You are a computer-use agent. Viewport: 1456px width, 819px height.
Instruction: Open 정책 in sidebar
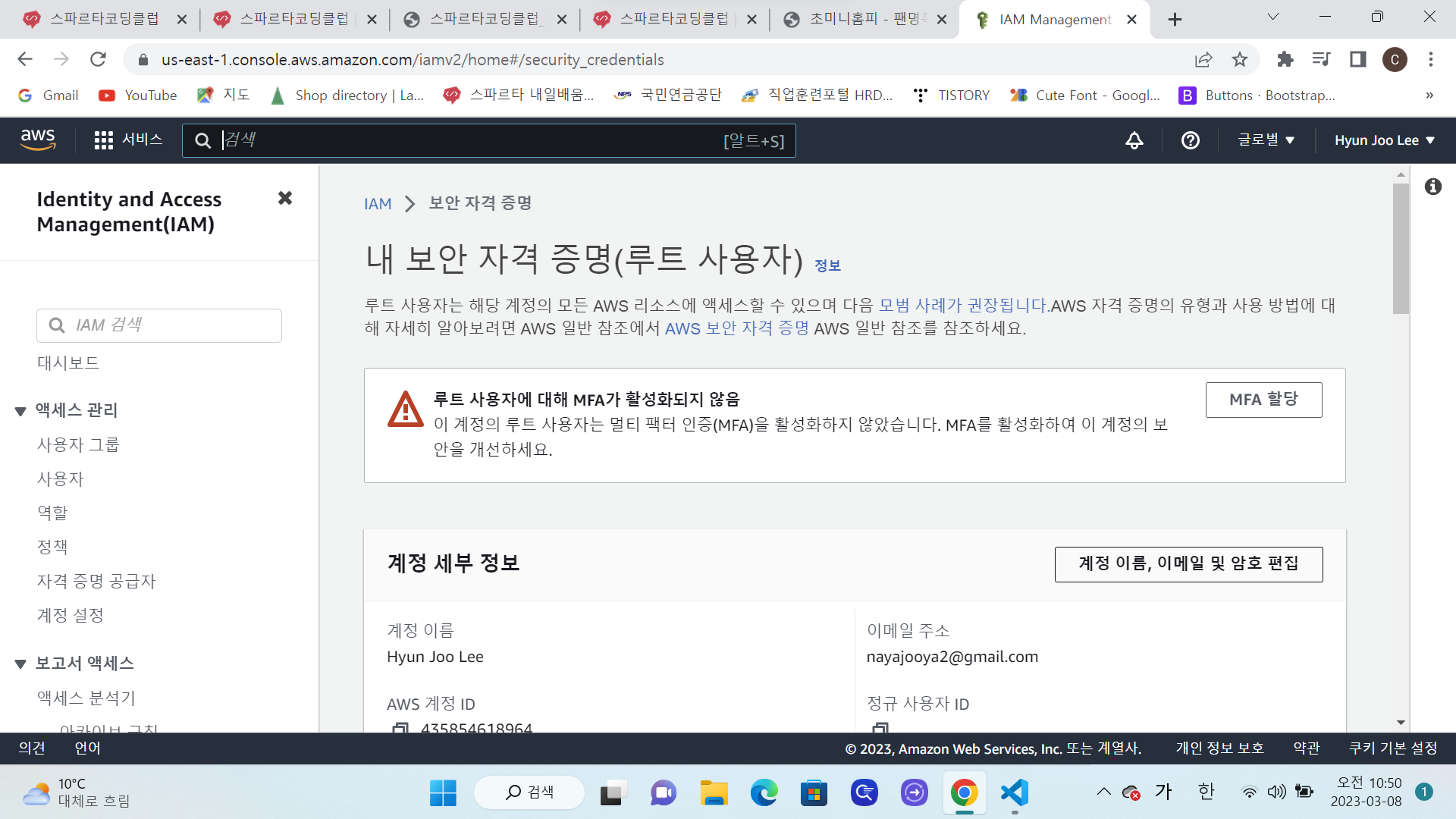pos(52,548)
